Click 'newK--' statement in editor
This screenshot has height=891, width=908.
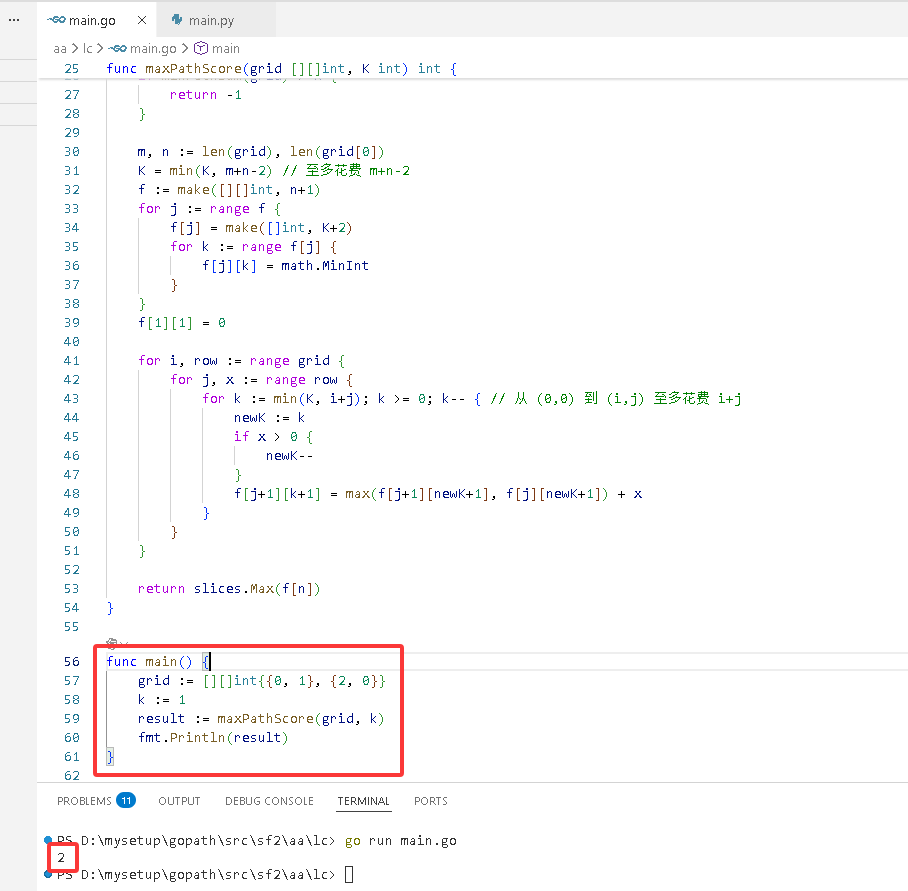pyautogui.click(x=290, y=456)
